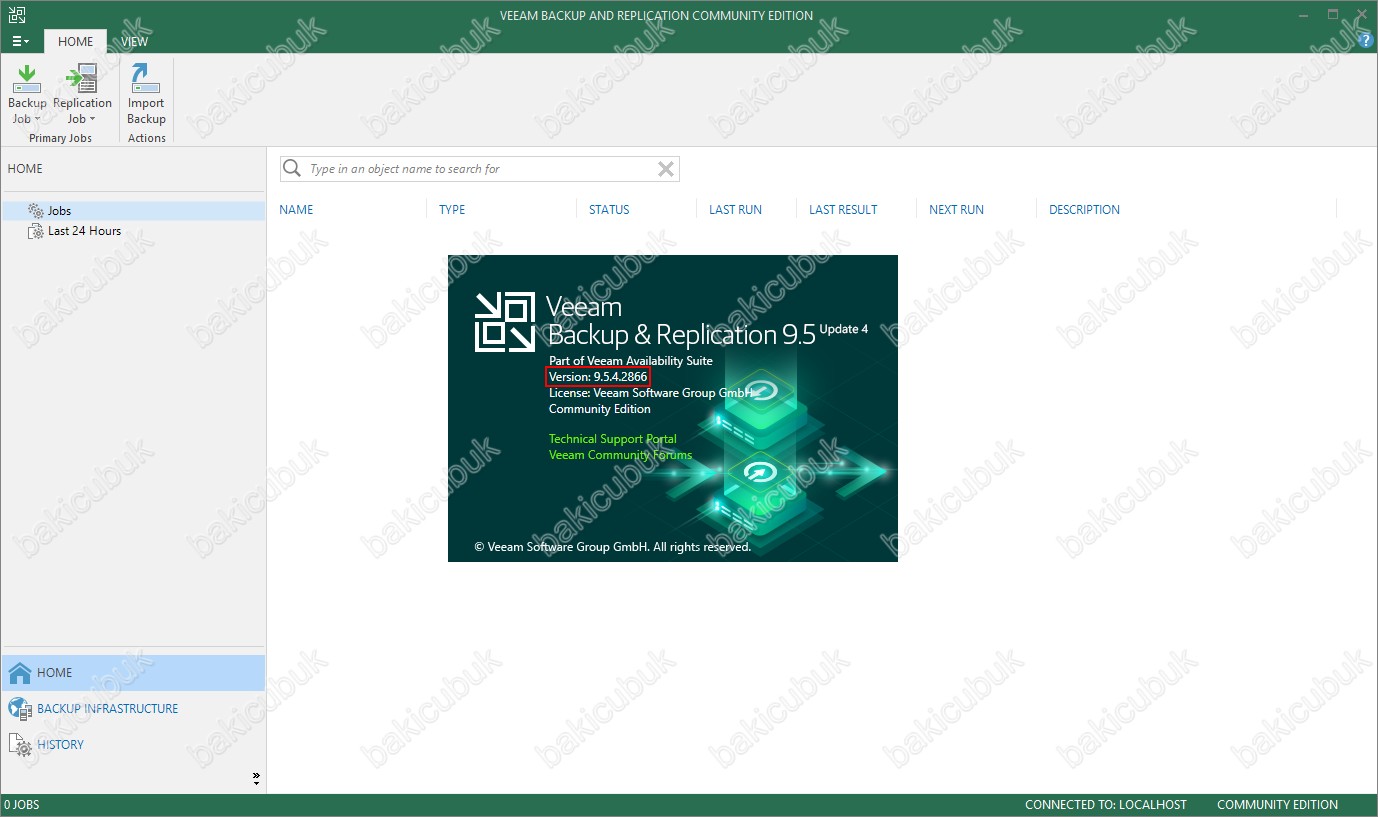The width and height of the screenshot is (1378, 817).
Task: Focus the object name search field
Action: pos(480,169)
